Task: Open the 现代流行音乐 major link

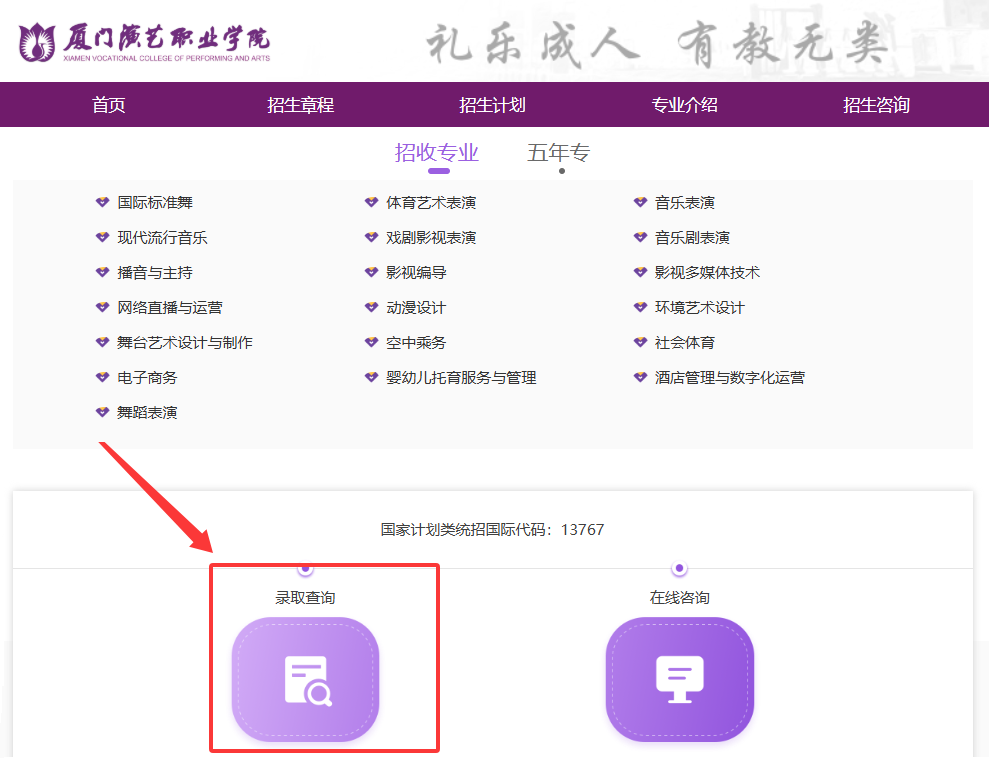Action: click(x=162, y=238)
